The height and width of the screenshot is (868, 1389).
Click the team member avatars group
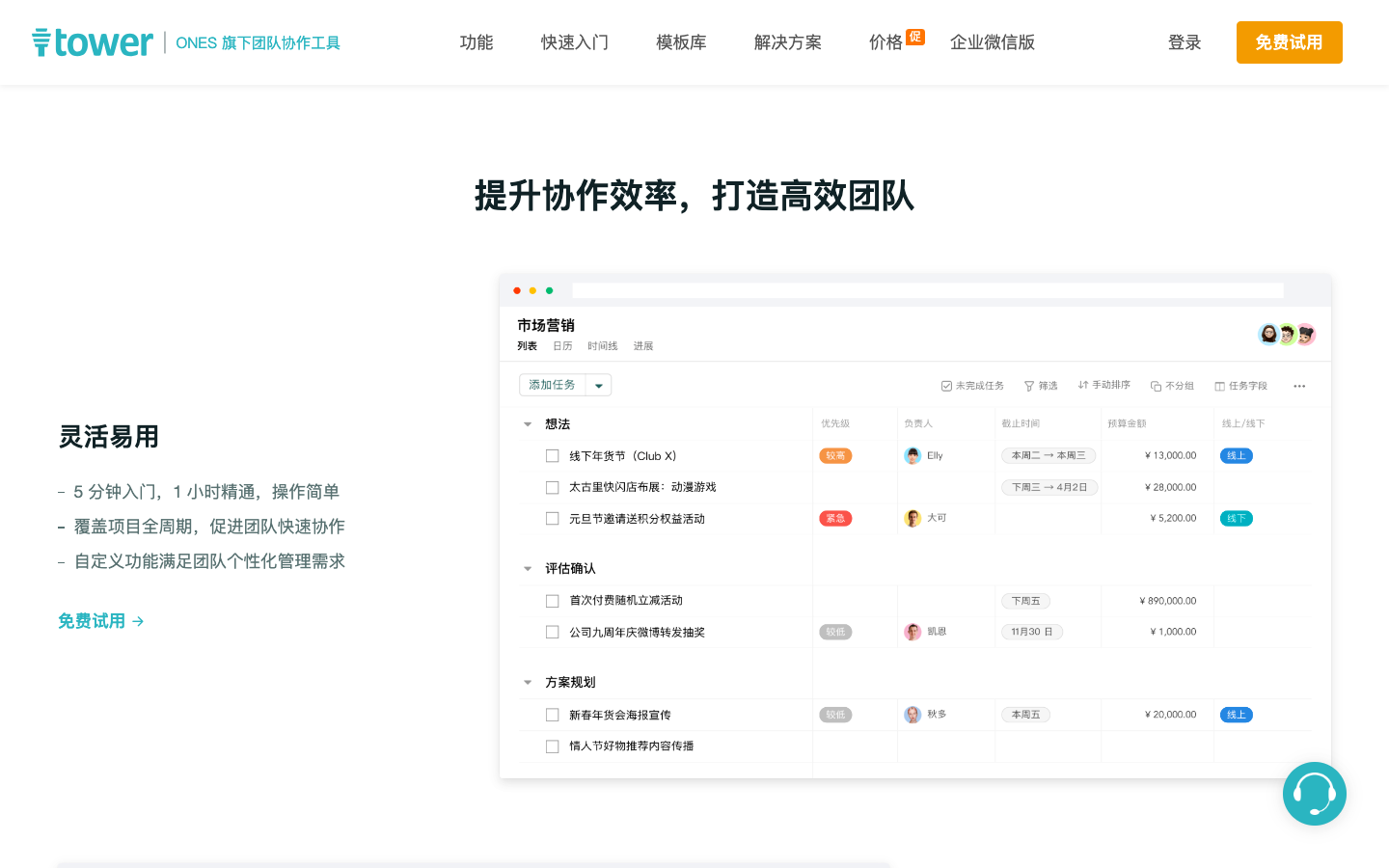(x=1287, y=335)
